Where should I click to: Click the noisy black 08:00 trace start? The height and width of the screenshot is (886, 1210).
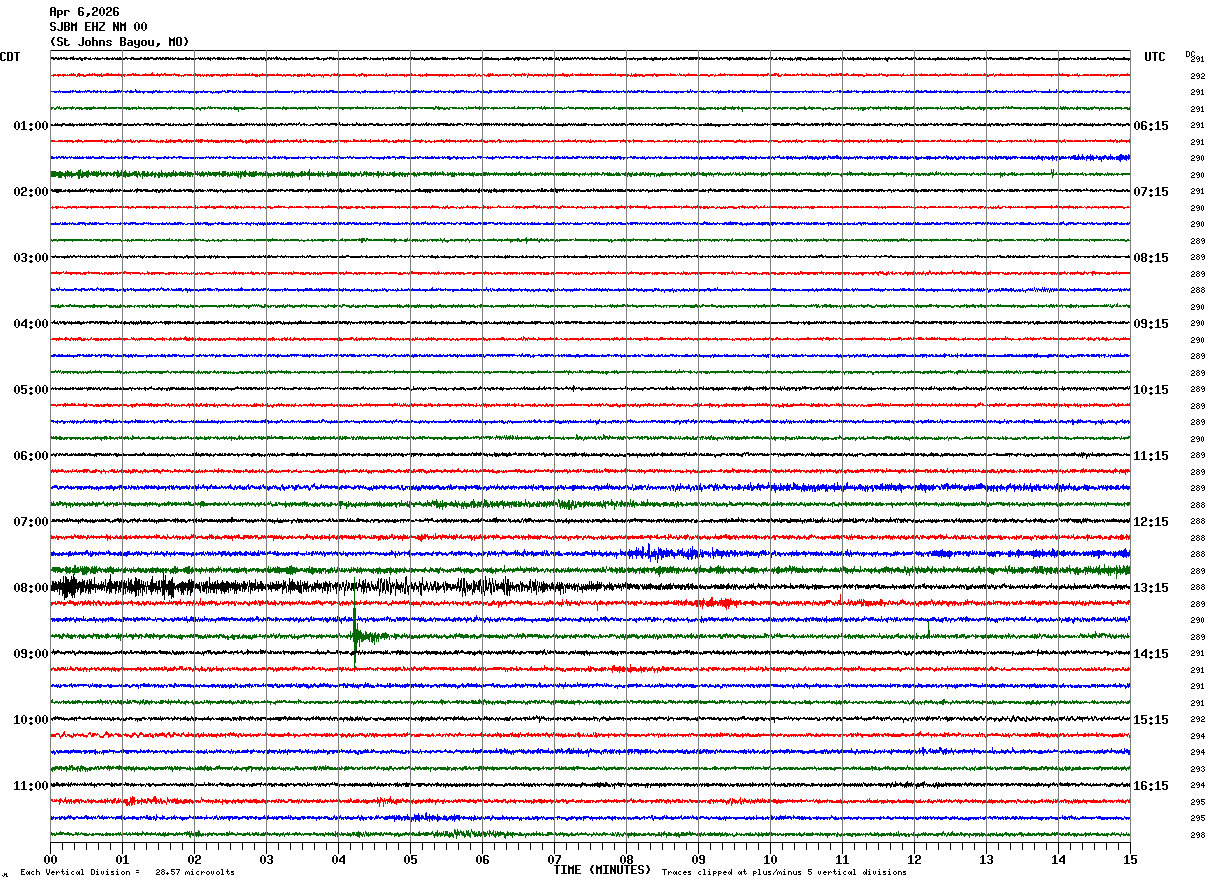(70, 587)
